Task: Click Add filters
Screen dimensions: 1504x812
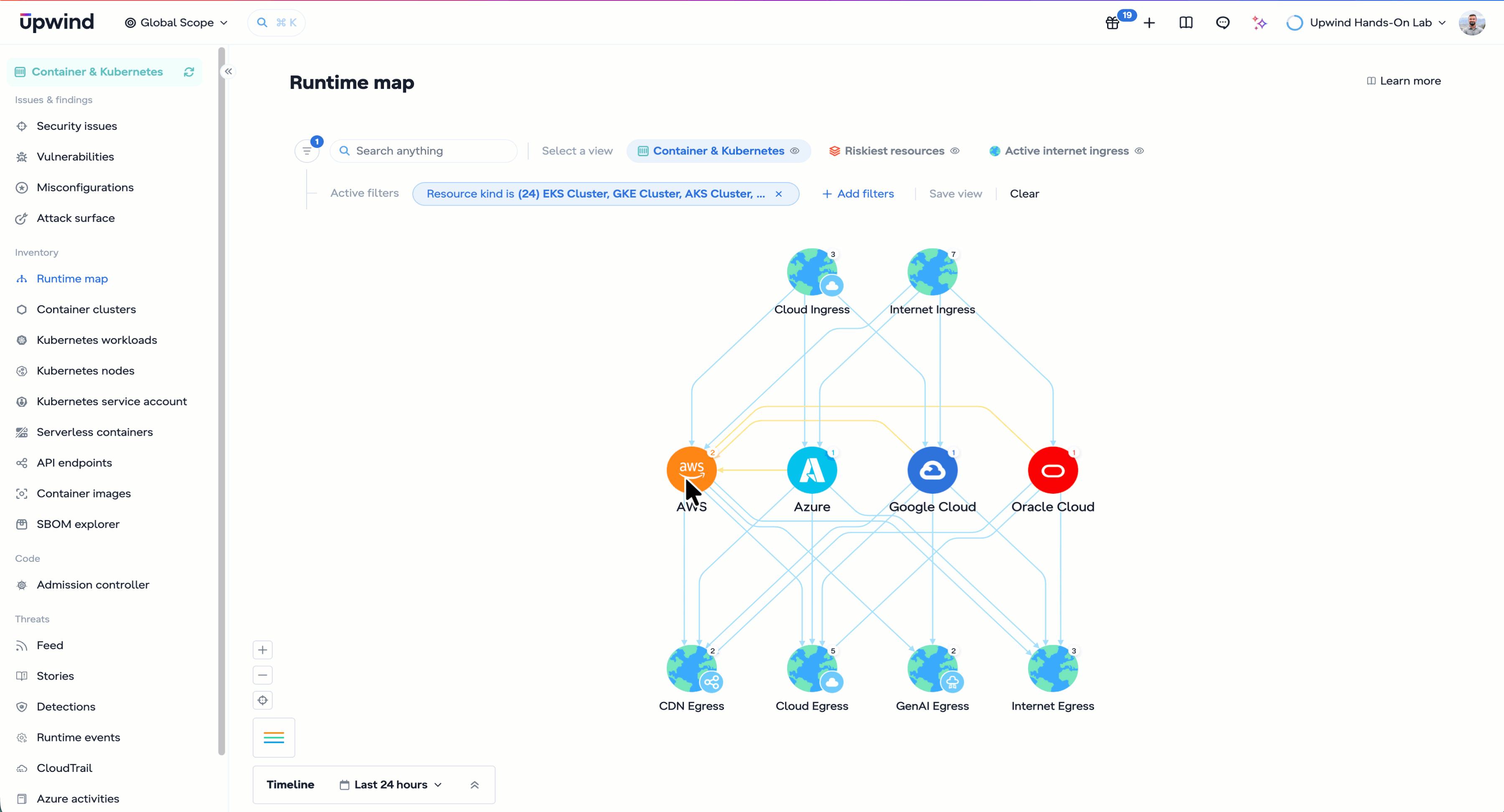Action: click(858, 194)
